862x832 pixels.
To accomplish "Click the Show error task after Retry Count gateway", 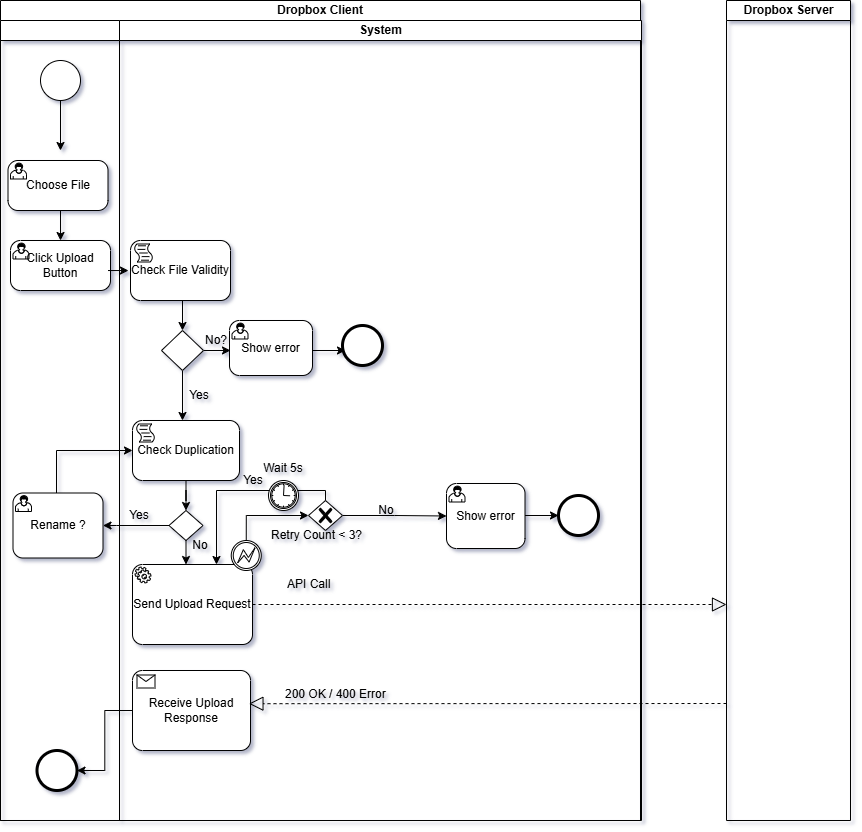I will [x=486, y=516].
